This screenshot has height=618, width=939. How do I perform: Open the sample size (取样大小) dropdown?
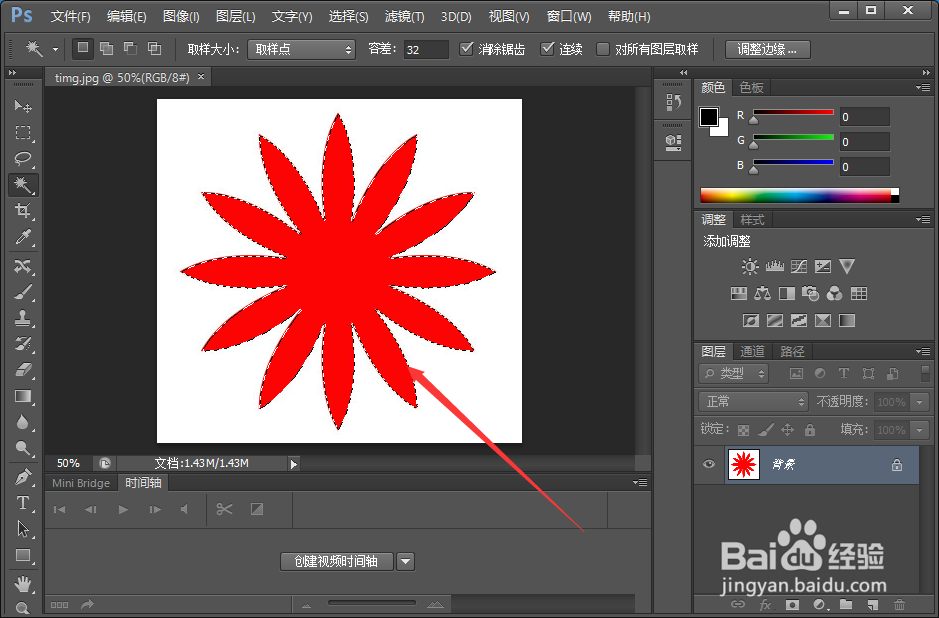(301, 50)
